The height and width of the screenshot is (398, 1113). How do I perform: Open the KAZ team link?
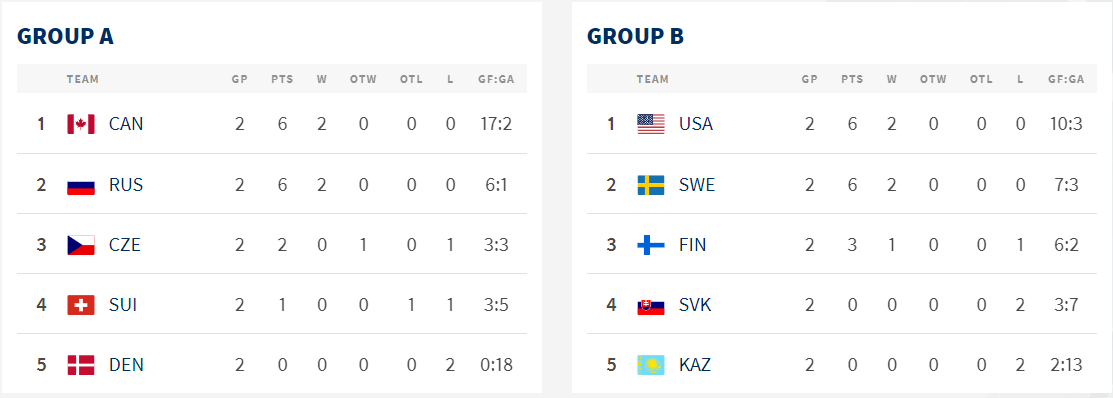point(695,365)
